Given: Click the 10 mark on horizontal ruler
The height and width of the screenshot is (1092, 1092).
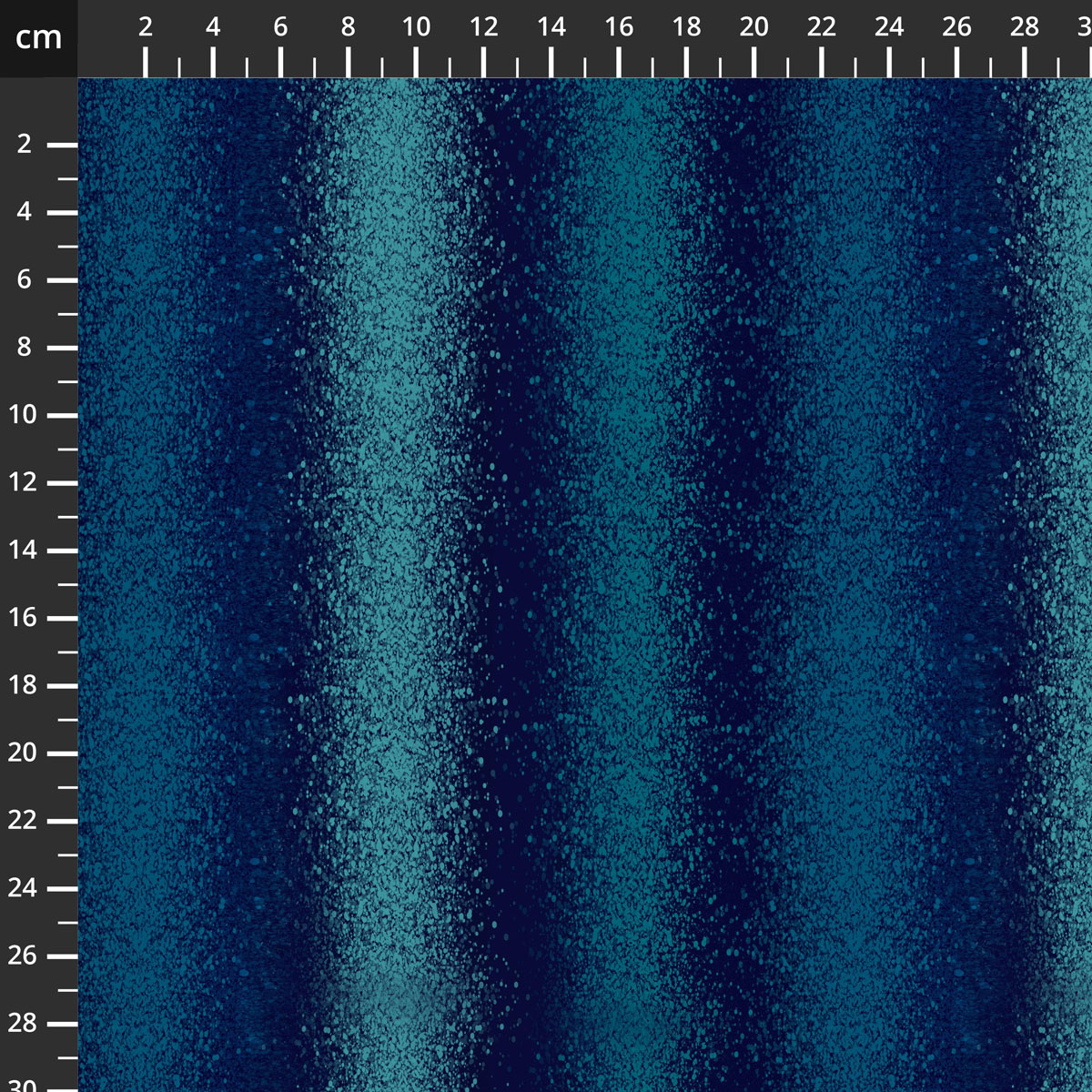Looking at the screenshot, I should coord(416,27).
